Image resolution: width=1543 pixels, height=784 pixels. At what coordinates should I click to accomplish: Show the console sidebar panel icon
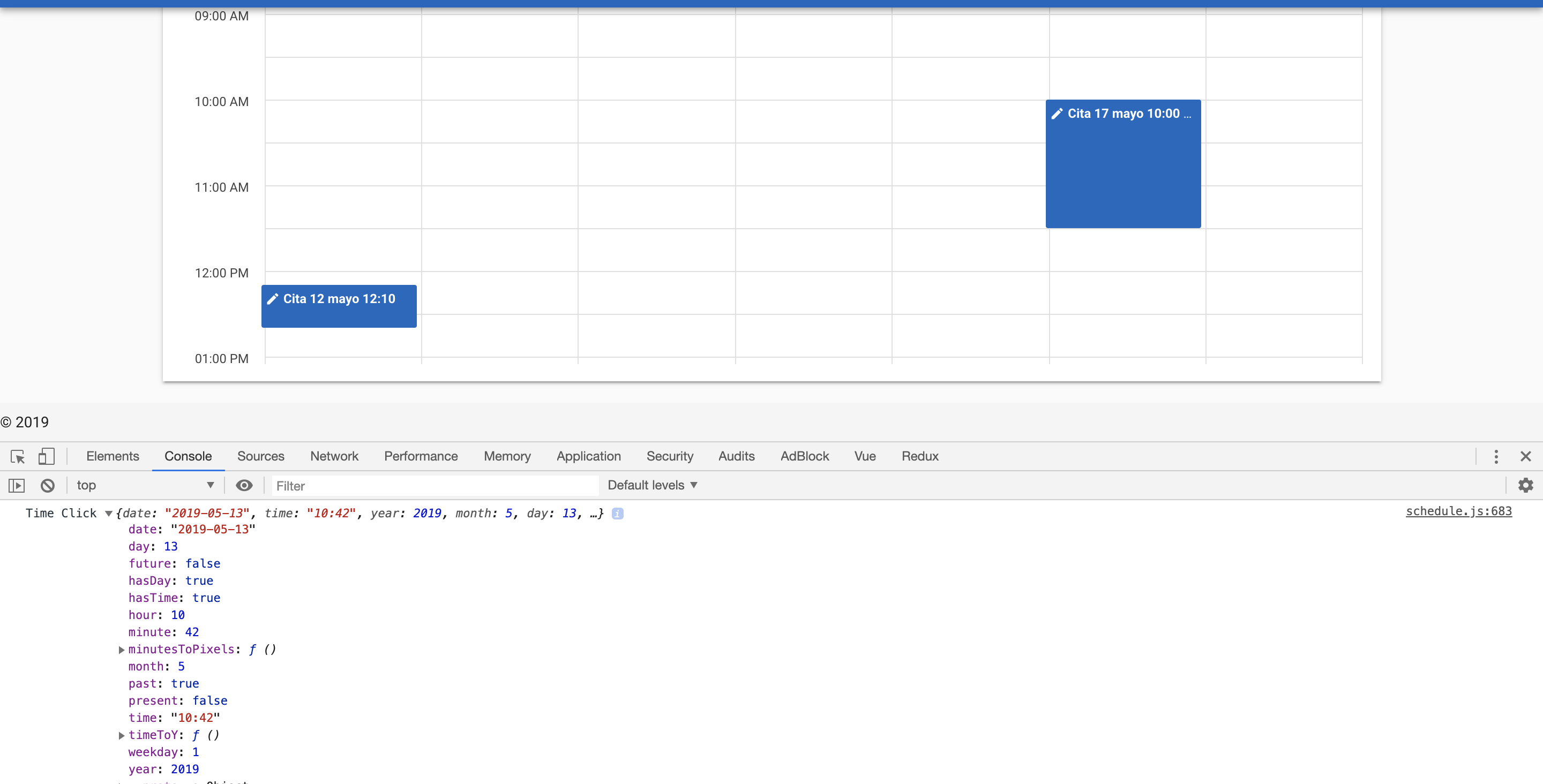coord(17,485)
